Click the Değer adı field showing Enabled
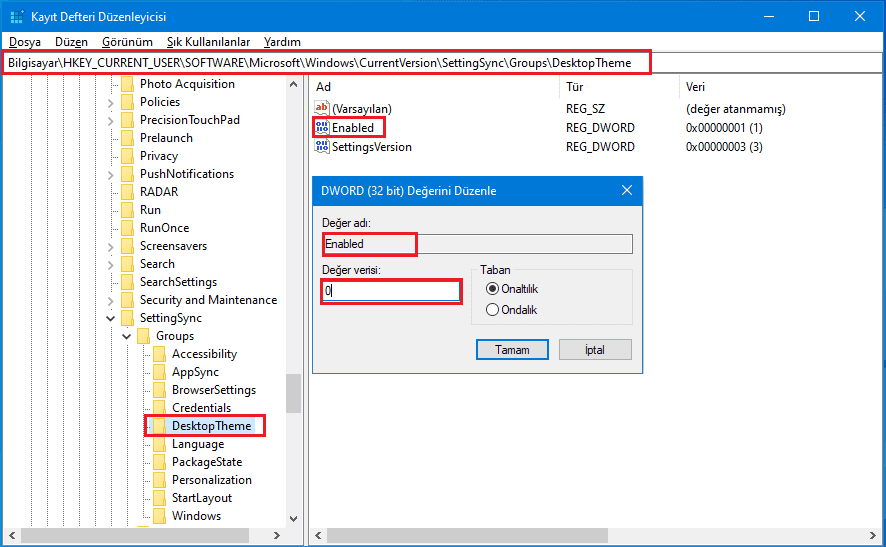This screenshot has width=886, height=547. pos(477,244)
